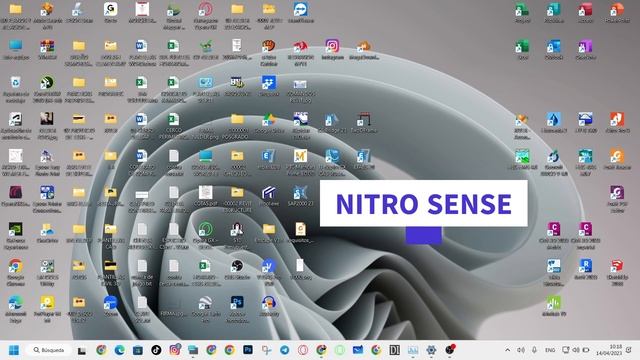This screenshot has height=360, width=640.
Task: Open the PowerPoint shortcut on the desktop
Action: 617,9
